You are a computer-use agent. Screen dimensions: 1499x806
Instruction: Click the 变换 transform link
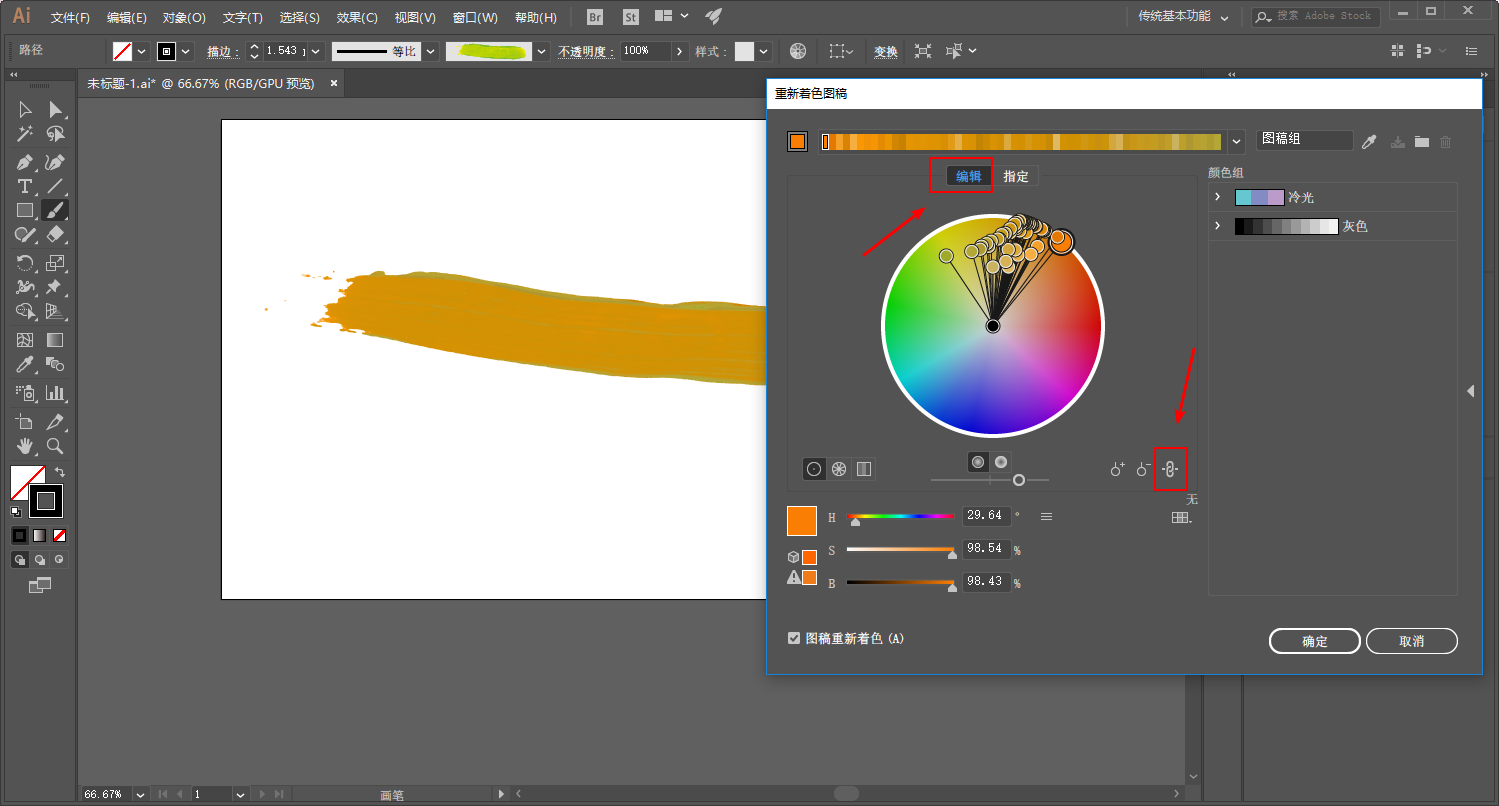[886, 51]
